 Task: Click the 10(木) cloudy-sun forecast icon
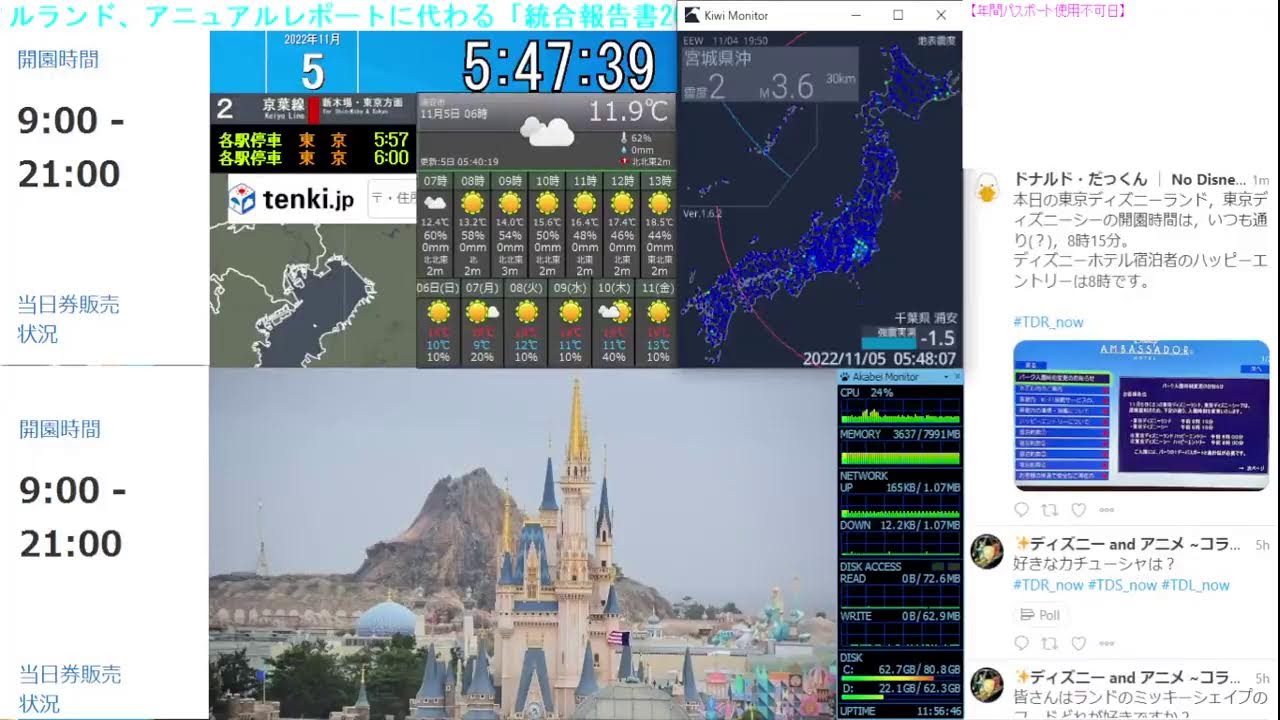pos(613,311)
